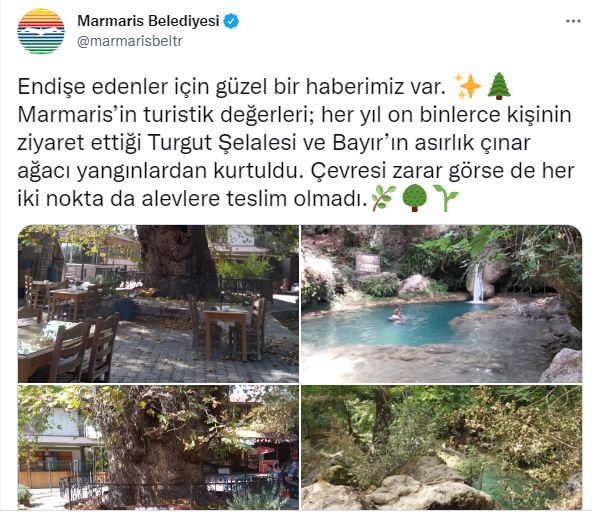This screenshot has height=515, width=592.
Task: Click the words "Turgut Şelalesi" in tweet
Action: point(221,143)
